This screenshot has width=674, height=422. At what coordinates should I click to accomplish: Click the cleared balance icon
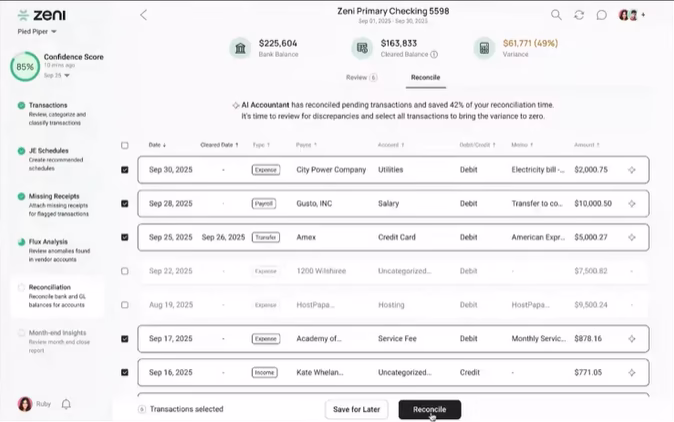tap(362, 48)
